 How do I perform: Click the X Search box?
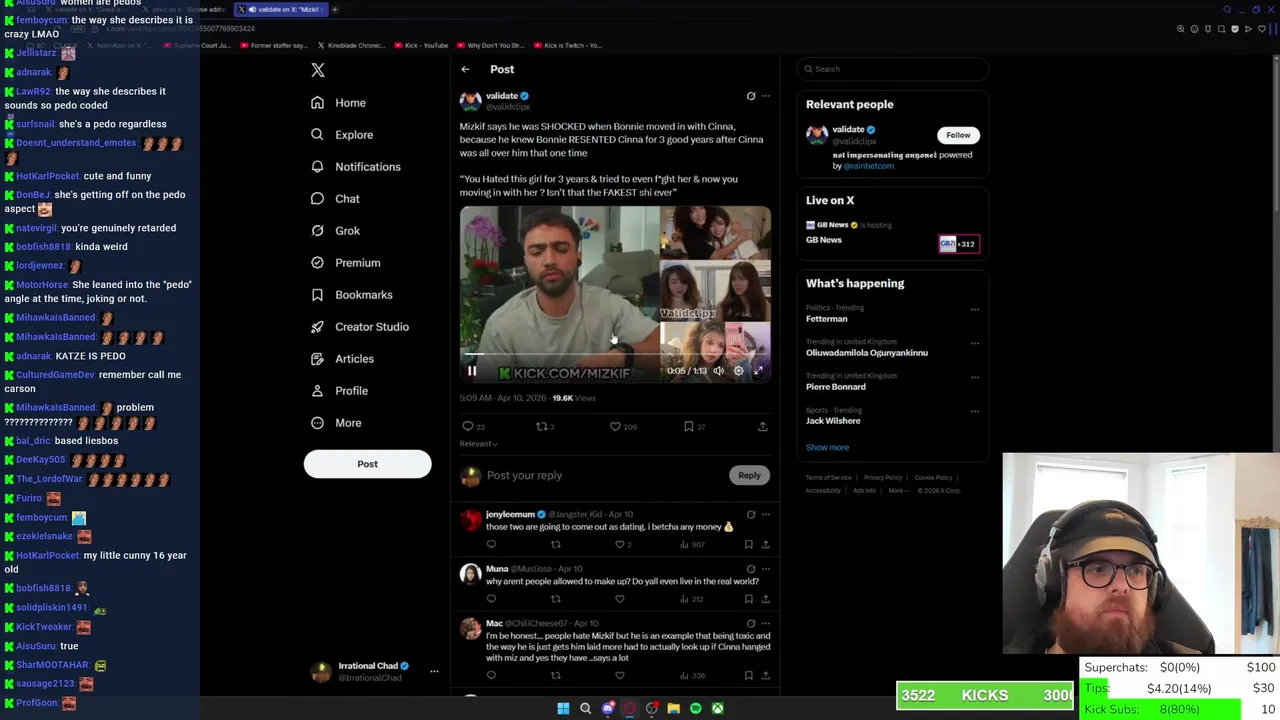click(x=893, y=69)
